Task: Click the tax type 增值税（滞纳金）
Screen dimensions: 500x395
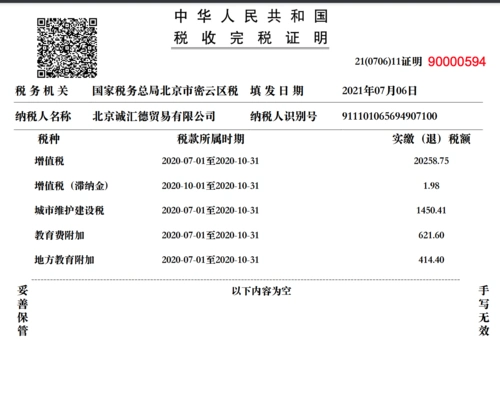Action: (x=72, y=186)
